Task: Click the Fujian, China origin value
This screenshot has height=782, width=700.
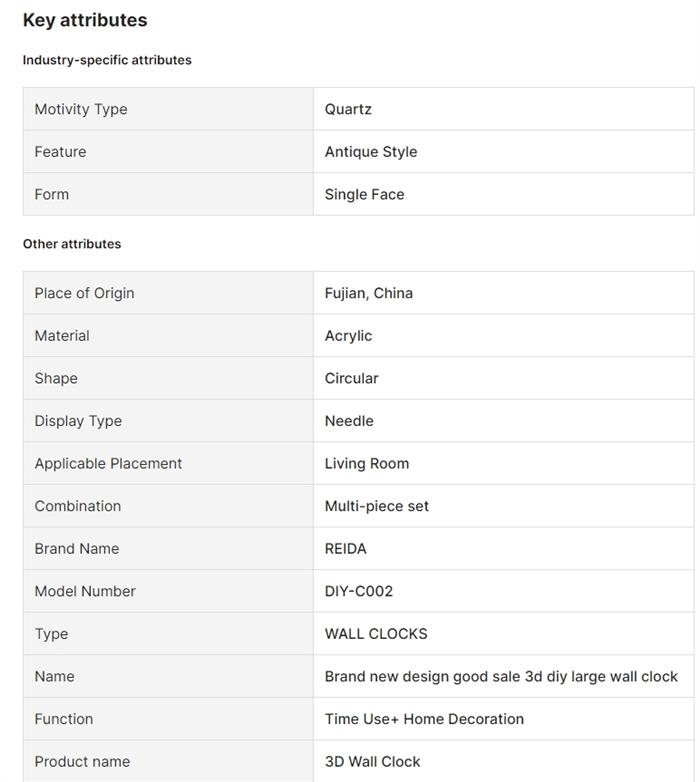Action: tap(368, 293)
